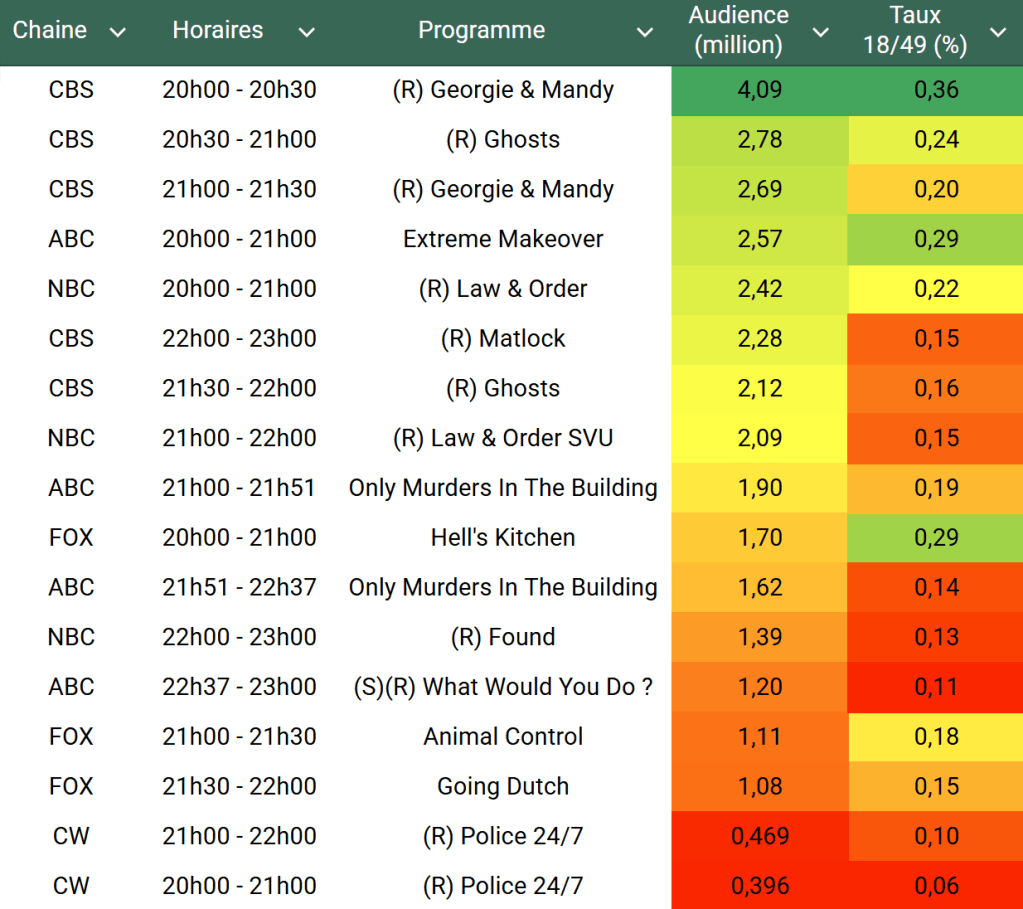Open the Taux 18/49 column dropdown
The height and width of the screenshot is (909, 1023).
click(997, 32)
